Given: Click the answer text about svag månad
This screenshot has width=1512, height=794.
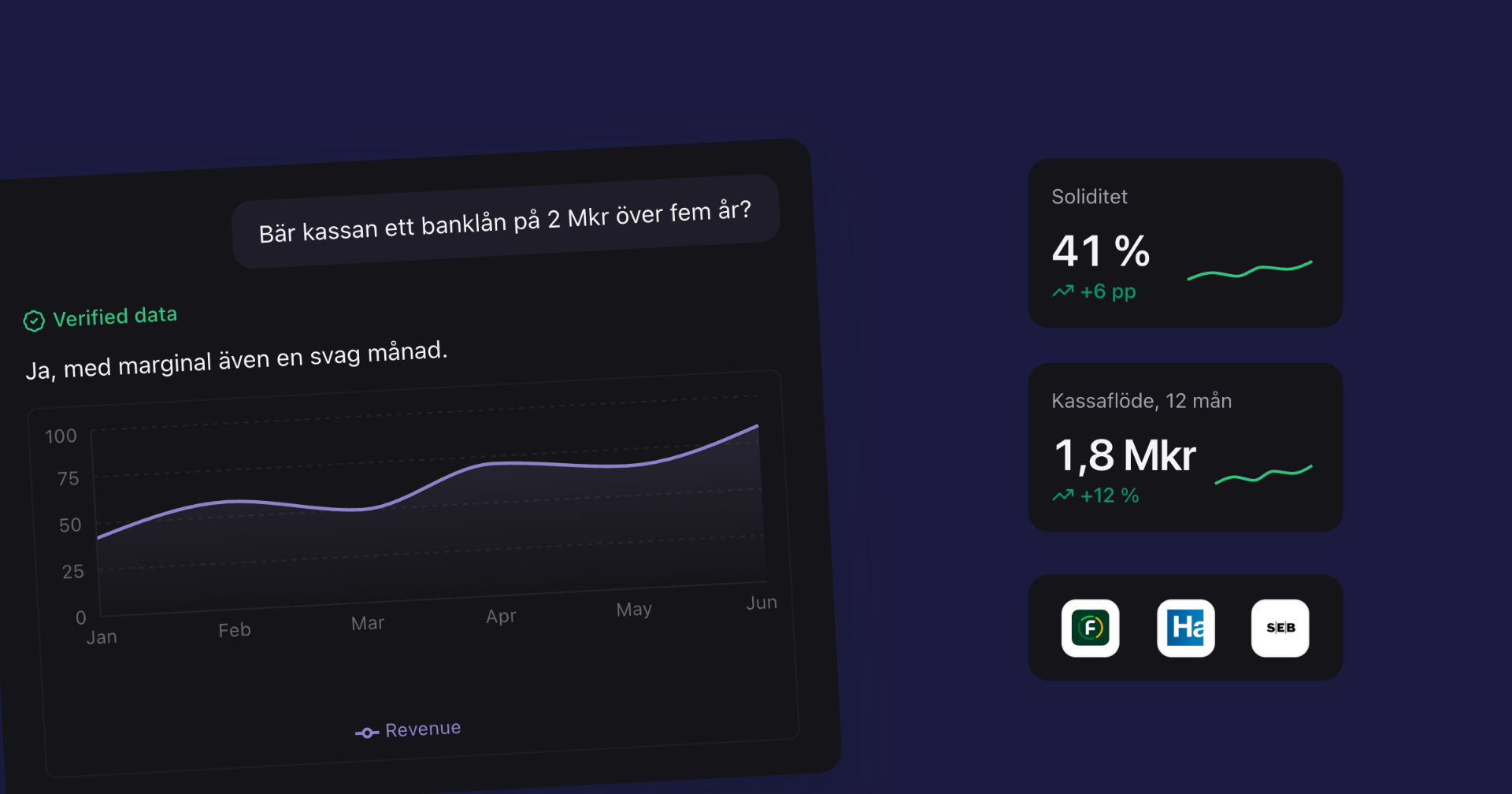Looking at the screenshot, I should coord(236,361).
